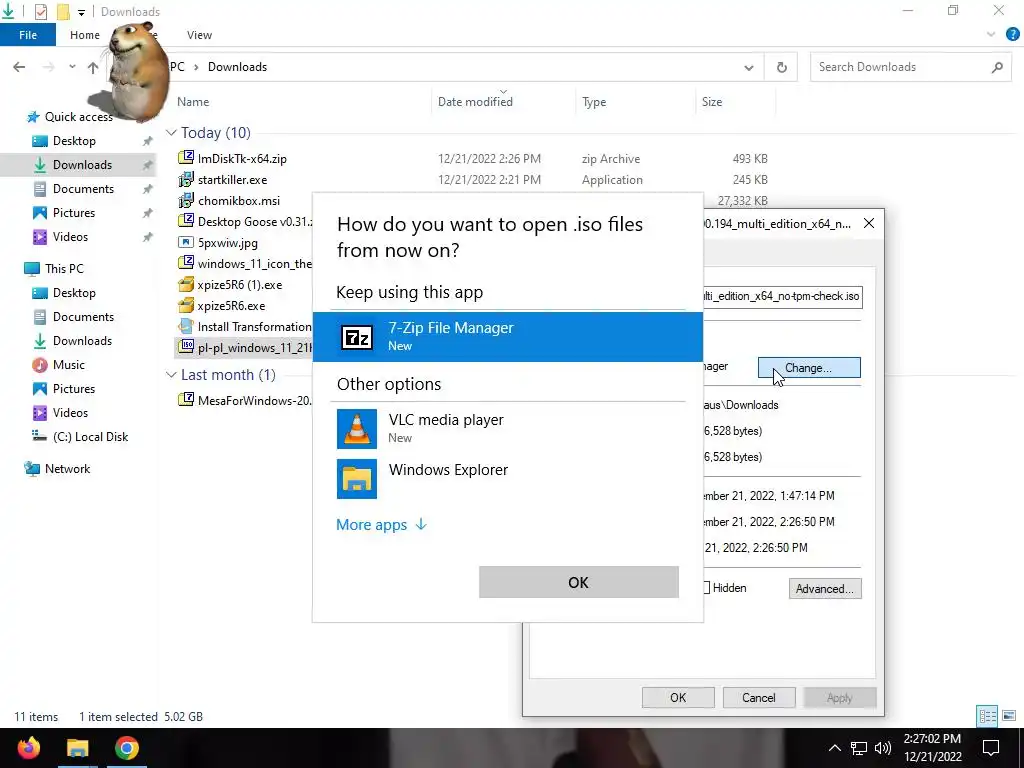
Task: Open Customize Quick Access Toolbar dropdown
Action: (x=81, y=12)
